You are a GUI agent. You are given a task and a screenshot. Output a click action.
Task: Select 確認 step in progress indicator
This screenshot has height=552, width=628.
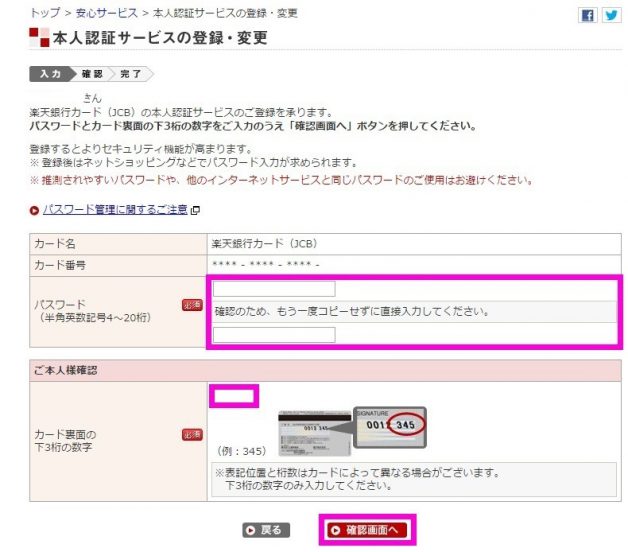coord(93,74)
